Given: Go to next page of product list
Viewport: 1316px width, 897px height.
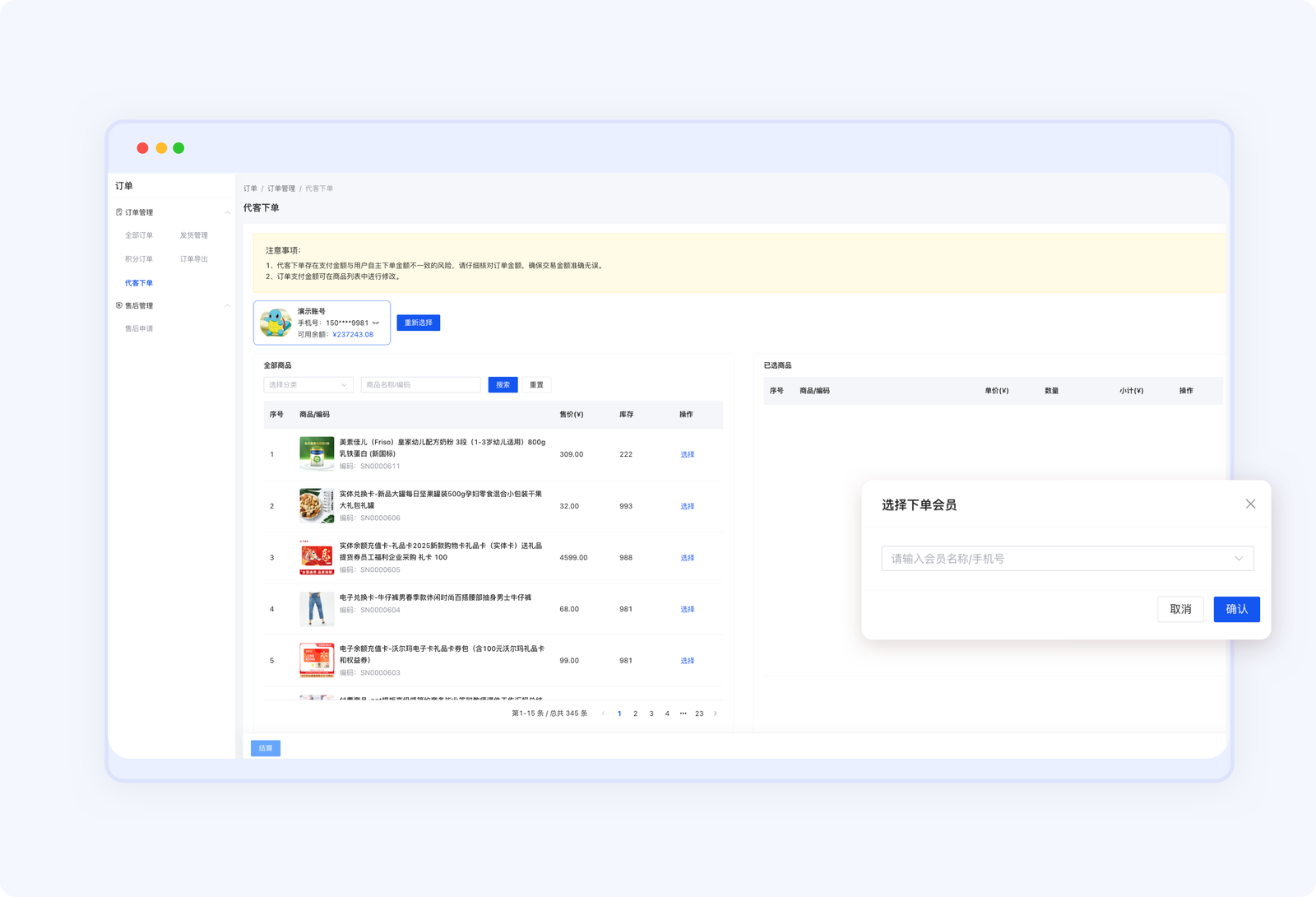Looking at the screenshot, I should pos(715,713).
